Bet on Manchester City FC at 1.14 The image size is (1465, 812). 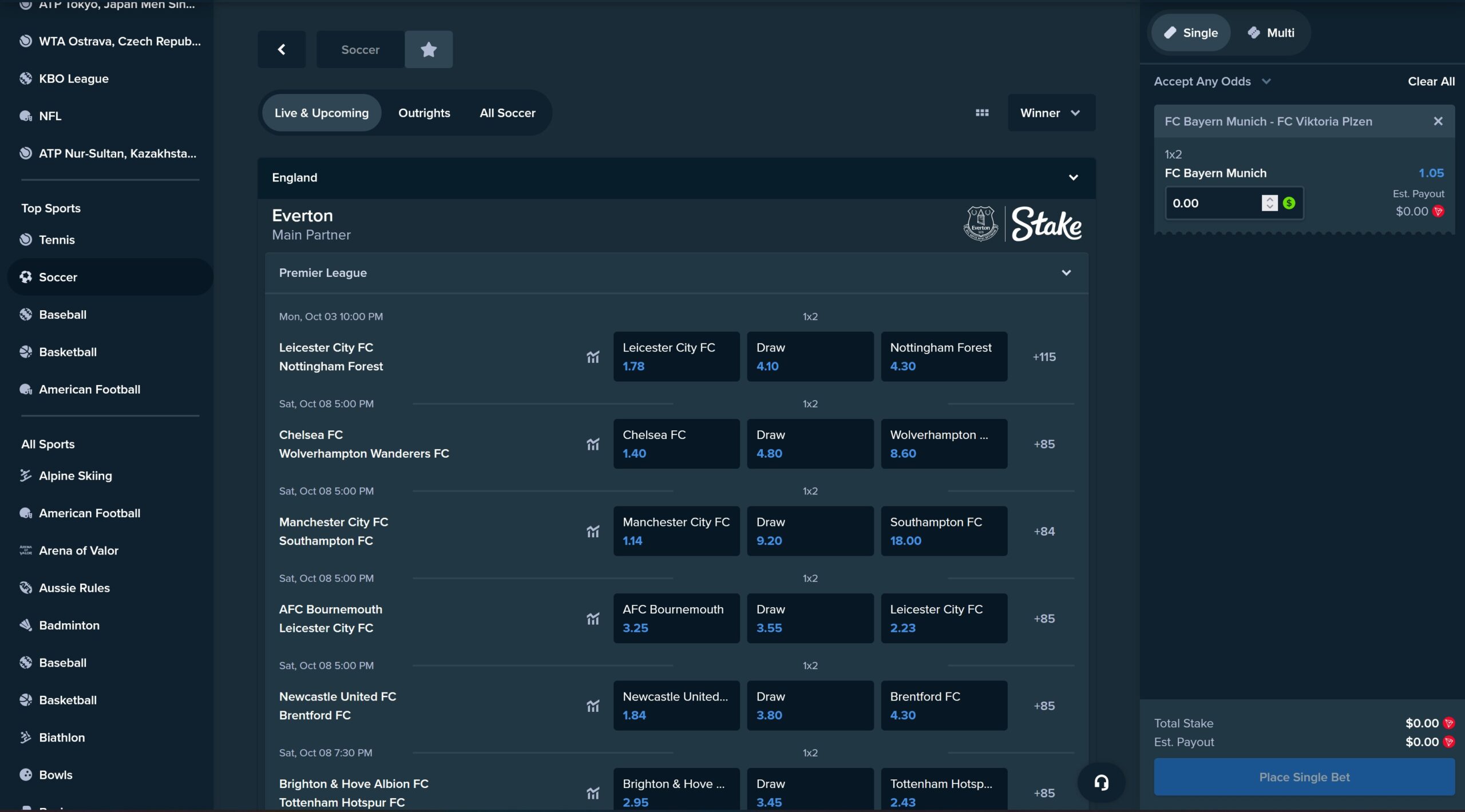[676, 531]
